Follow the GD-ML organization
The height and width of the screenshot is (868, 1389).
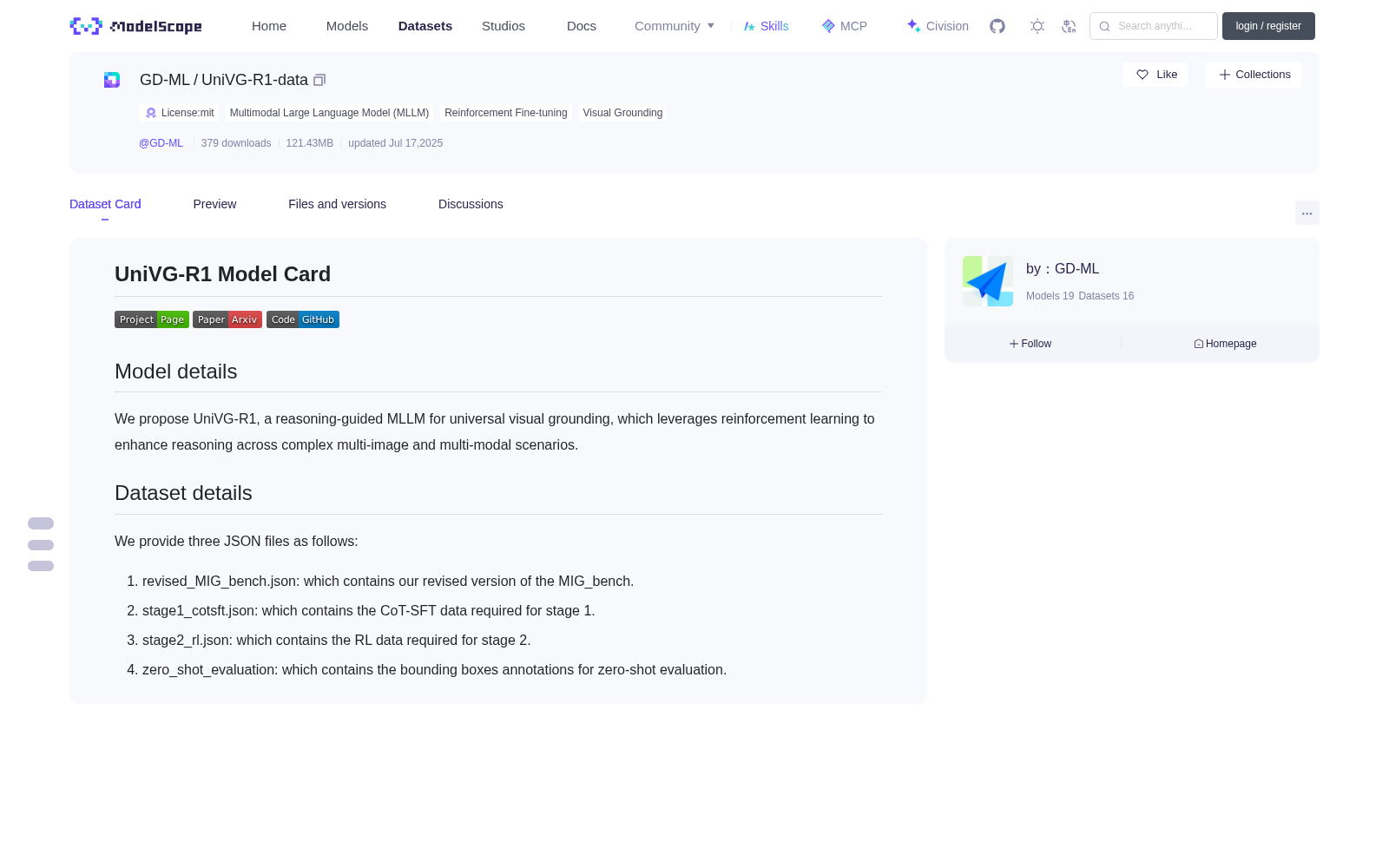point(1030,344)
